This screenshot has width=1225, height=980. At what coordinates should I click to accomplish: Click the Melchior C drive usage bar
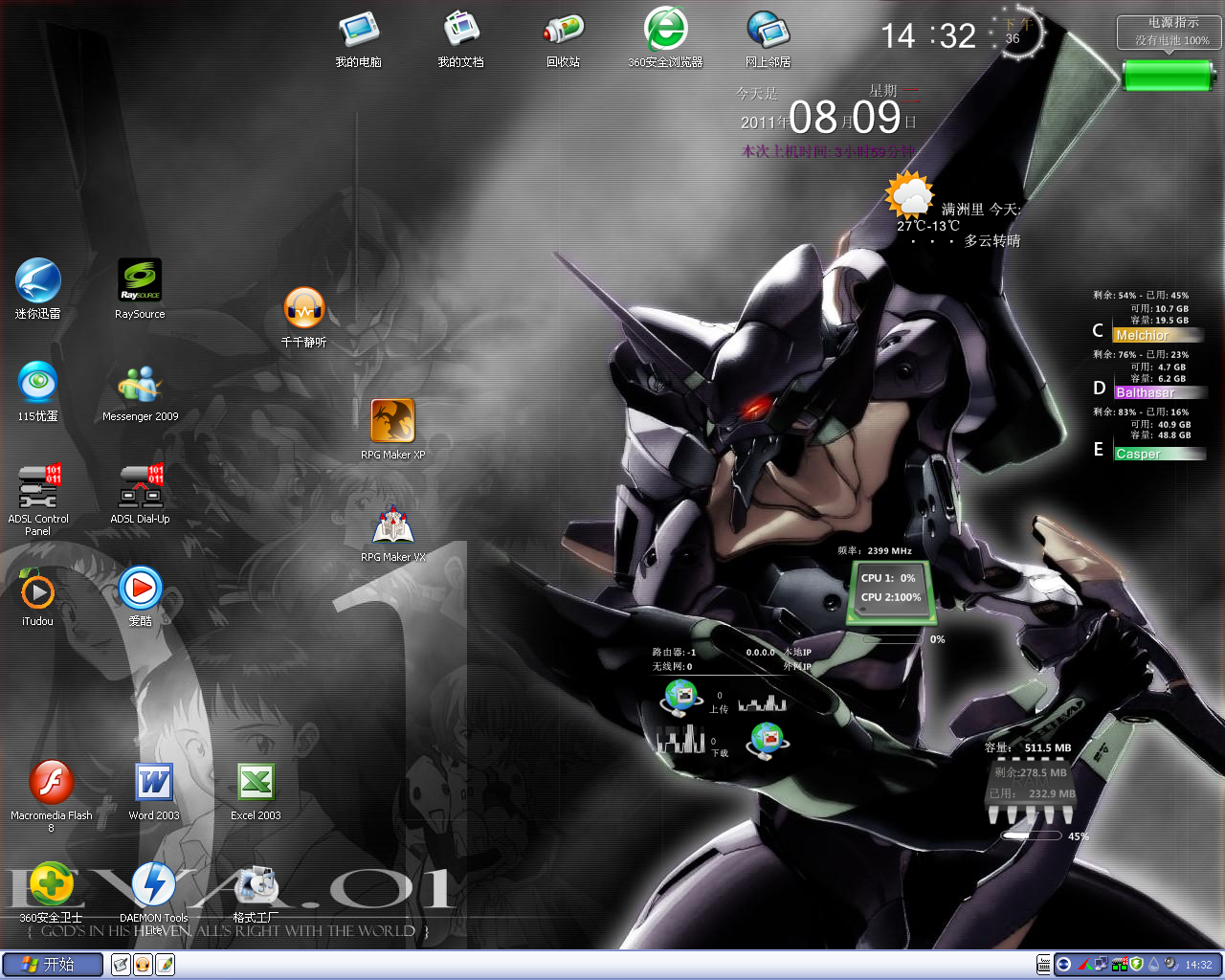pos(1158,335)
